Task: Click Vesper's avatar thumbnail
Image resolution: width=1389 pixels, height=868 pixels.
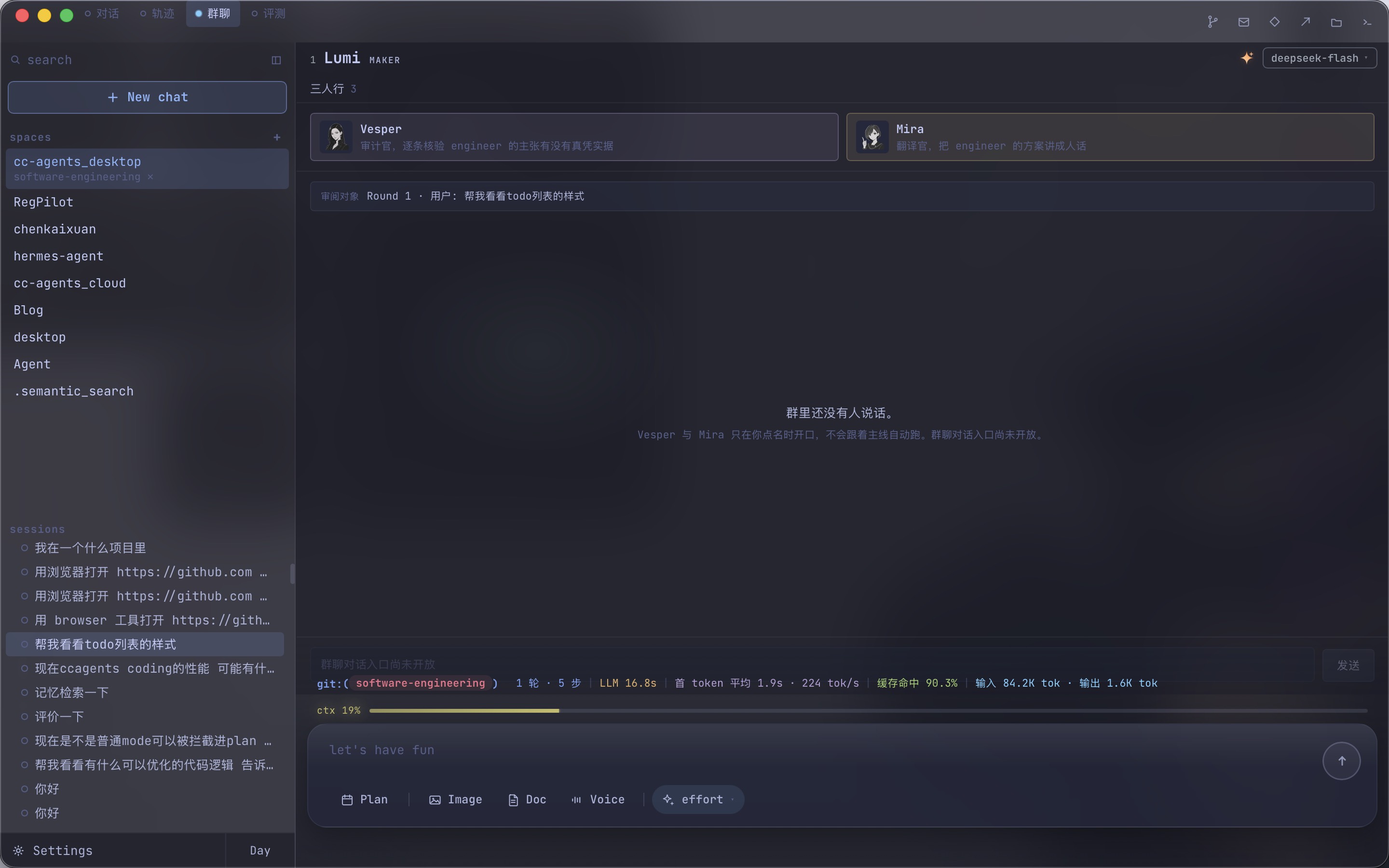Action: (x=336, y=136)
